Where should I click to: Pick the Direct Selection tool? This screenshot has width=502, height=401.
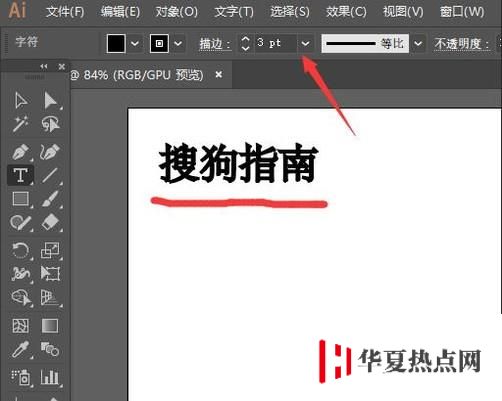51,101
